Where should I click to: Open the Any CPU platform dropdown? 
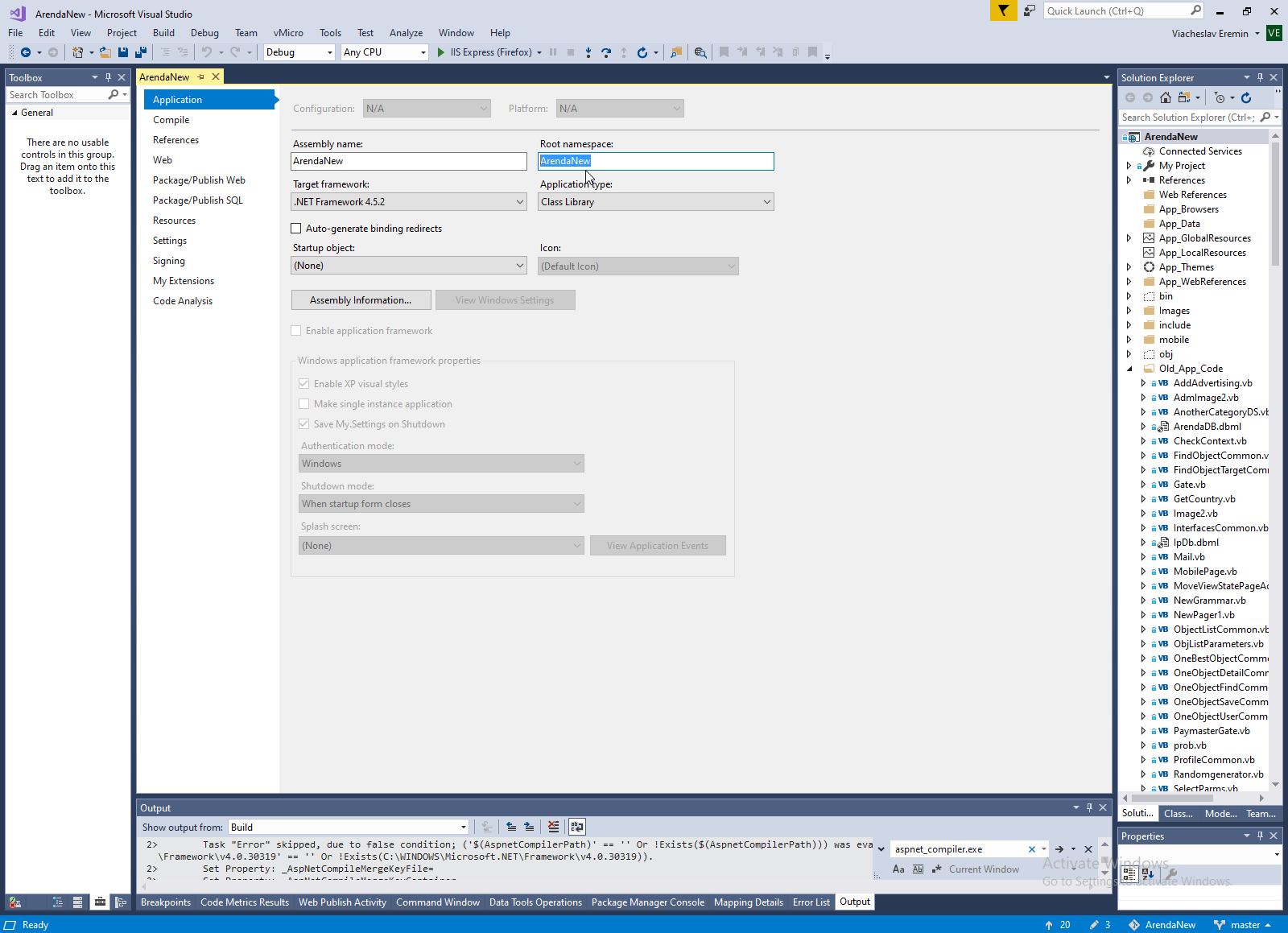pos(385,52)
